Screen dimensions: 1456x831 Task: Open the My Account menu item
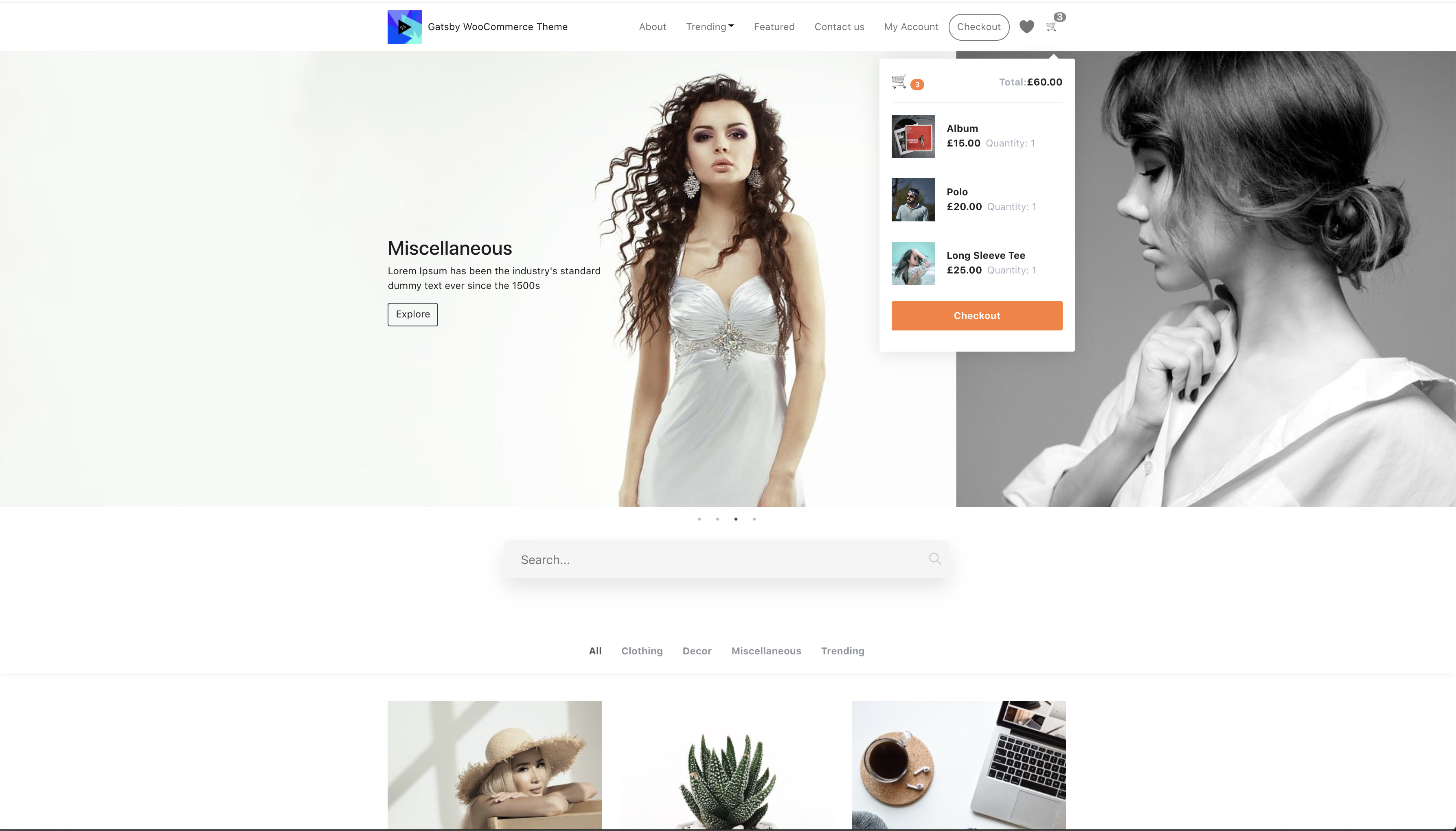pos(911,27)
